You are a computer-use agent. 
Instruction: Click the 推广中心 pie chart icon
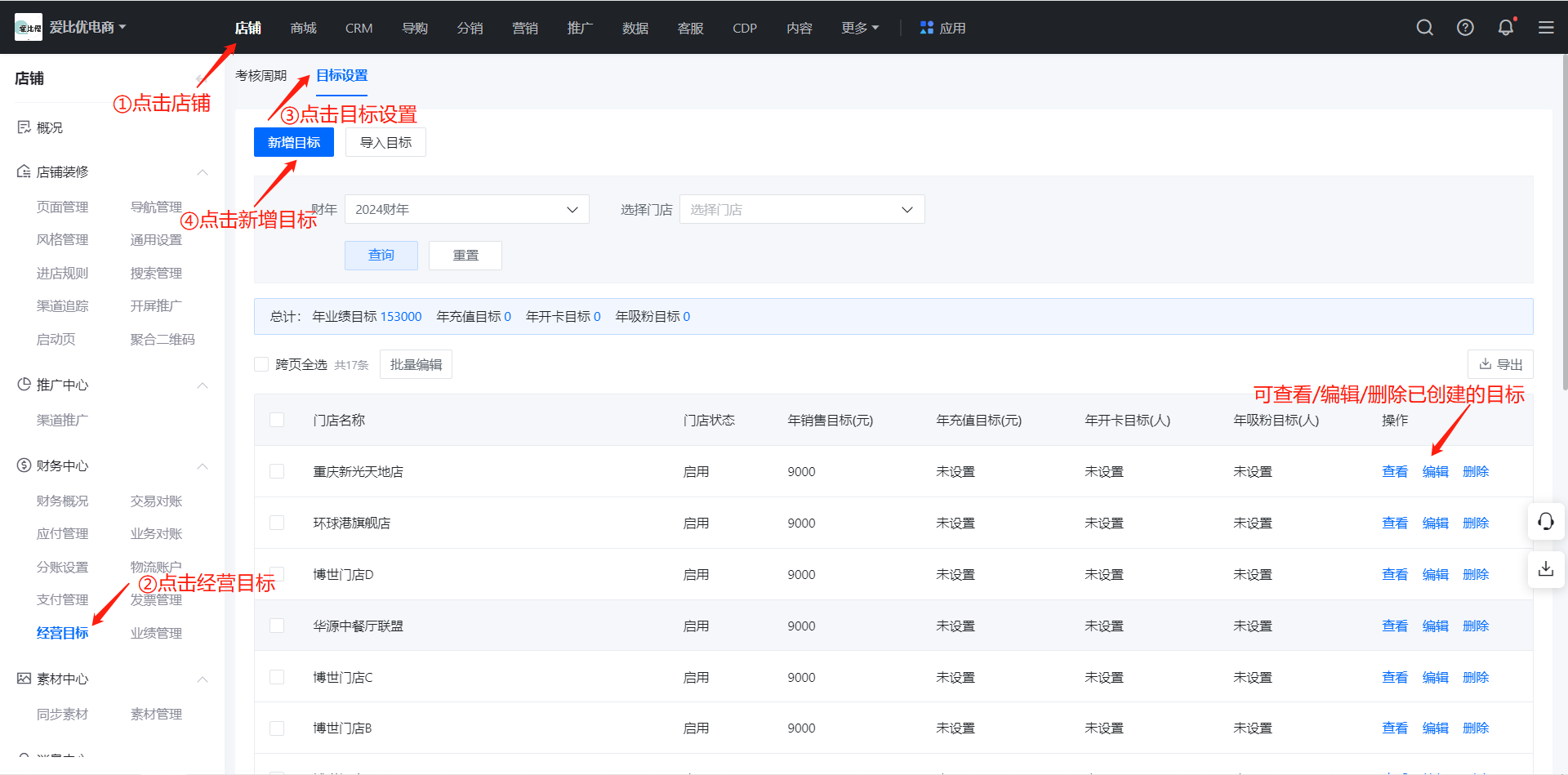coord(24,385)
